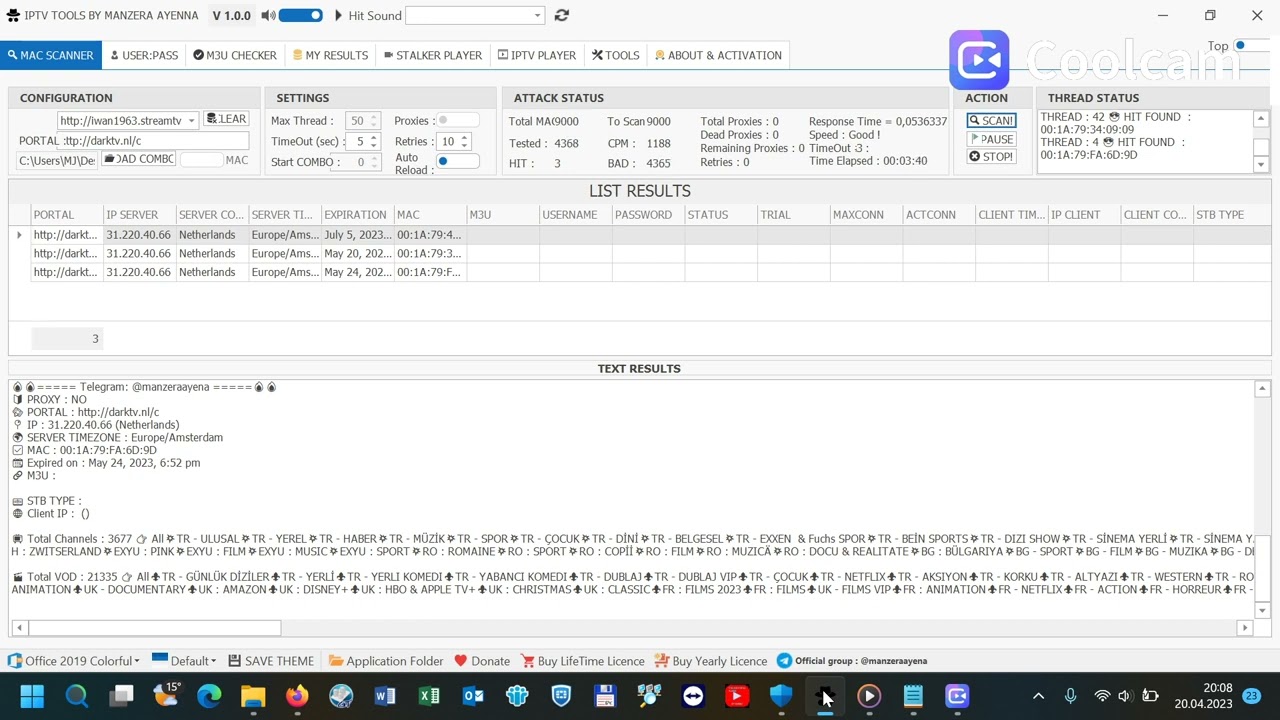This screenshot has height=720, width=1280.
Task: Click Buy LifeTime Licence
Action: point(582,661)
